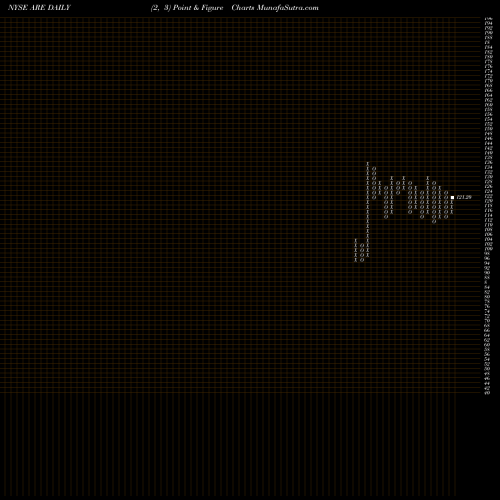Click the price axis label 130

pos(488,177)
